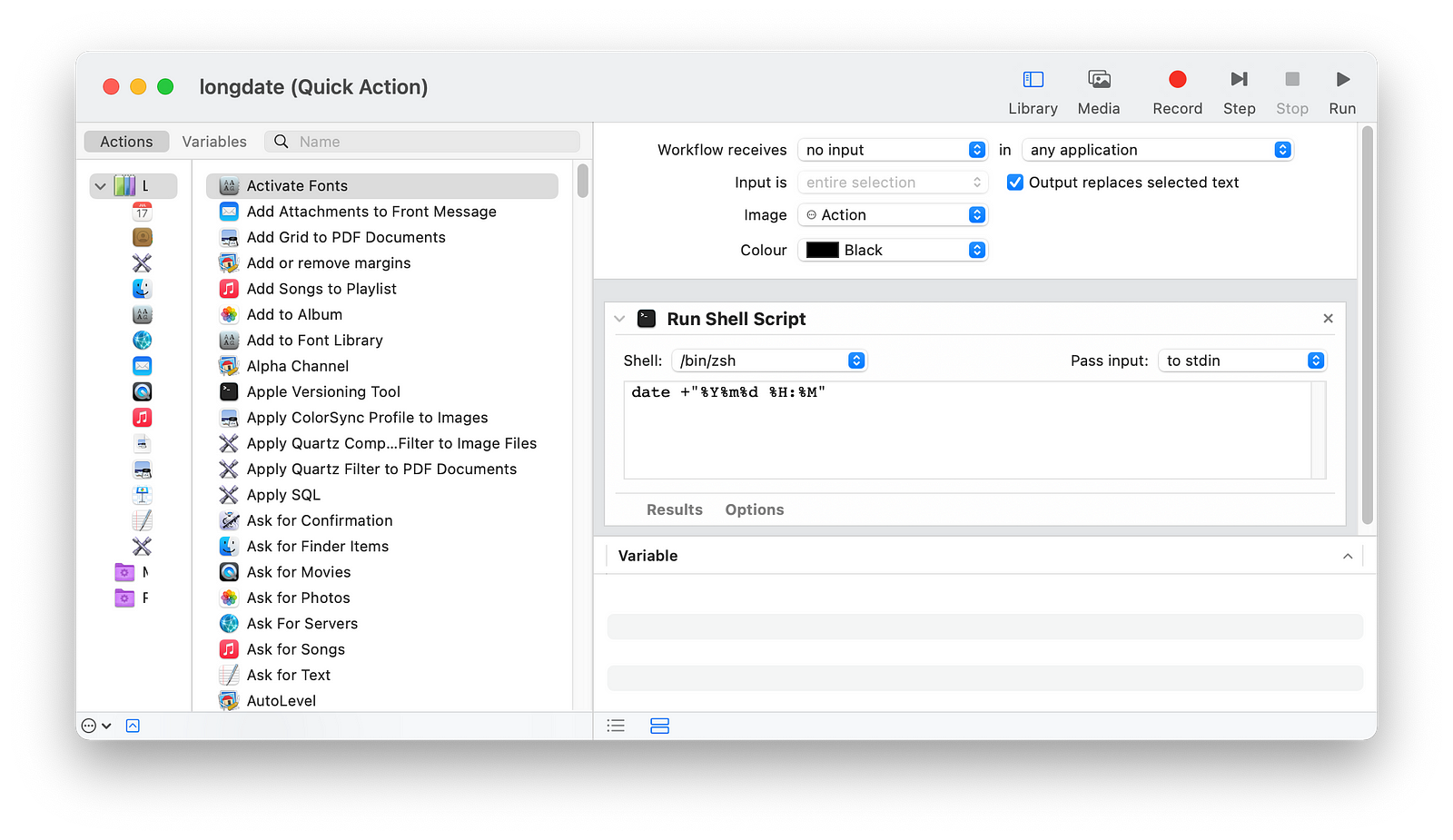Viewport: 1453px width, 840px height.
Task: Collapse the Variable panel with its chevron
Action: tap(1348, 556)
